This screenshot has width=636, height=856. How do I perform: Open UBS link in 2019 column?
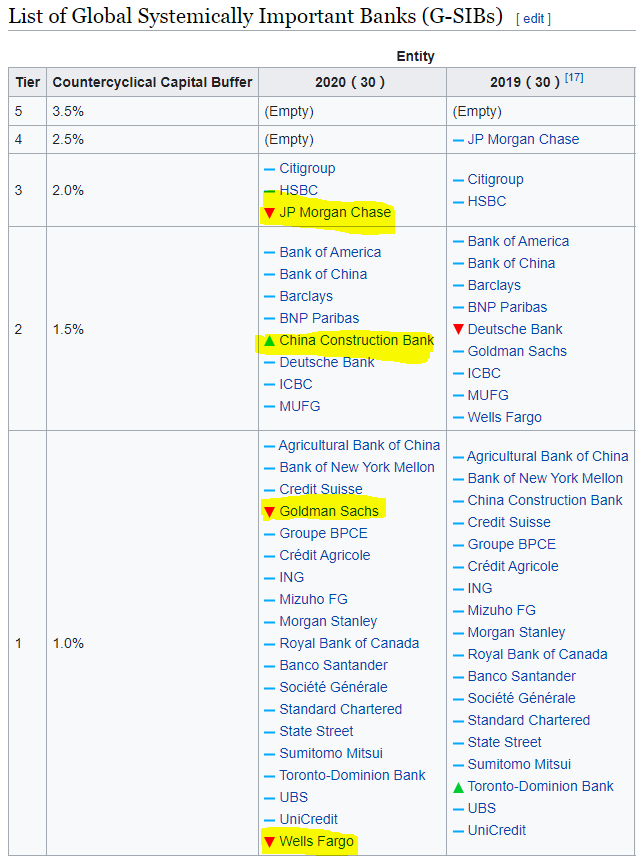482,808
